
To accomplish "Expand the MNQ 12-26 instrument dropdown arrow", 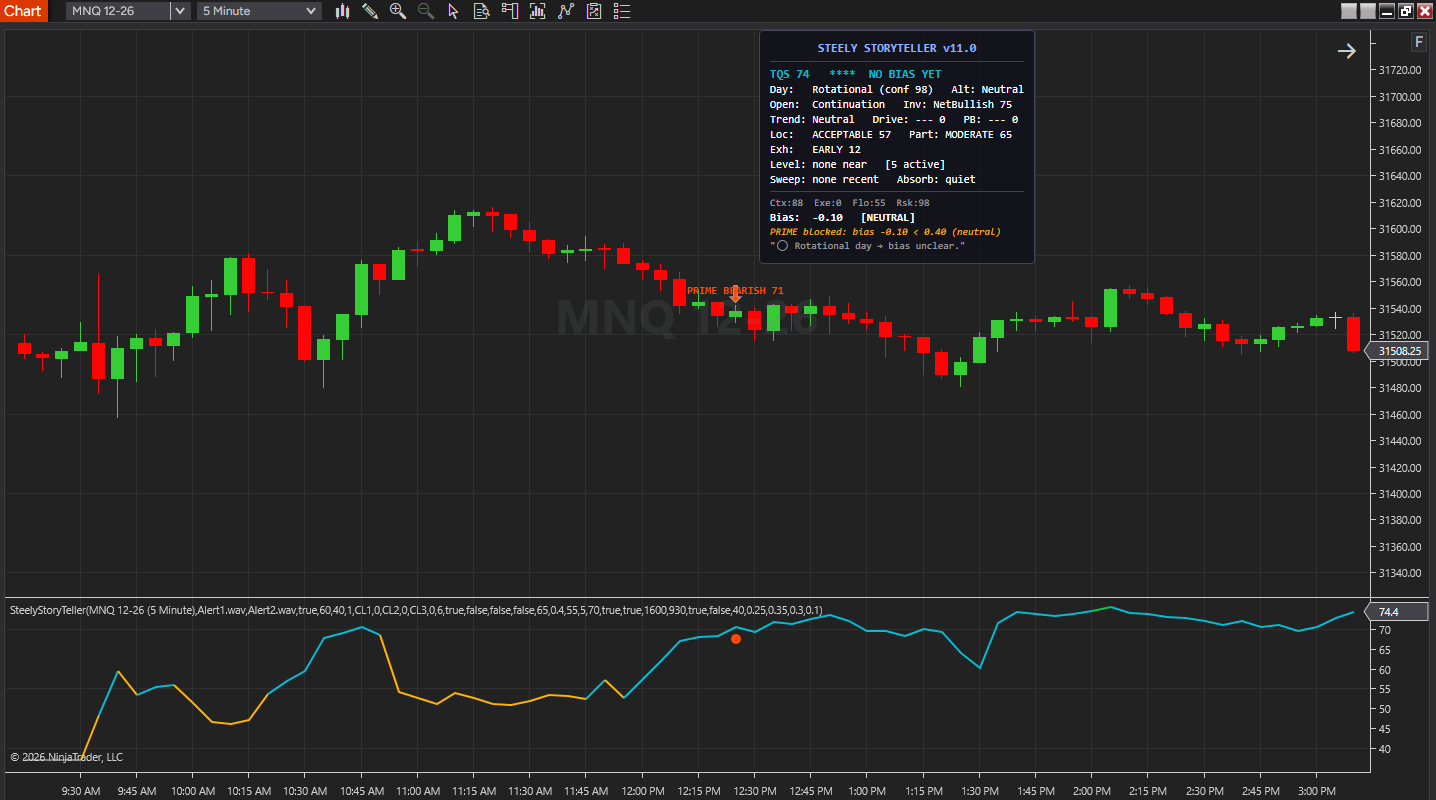I will pos(180,11).
